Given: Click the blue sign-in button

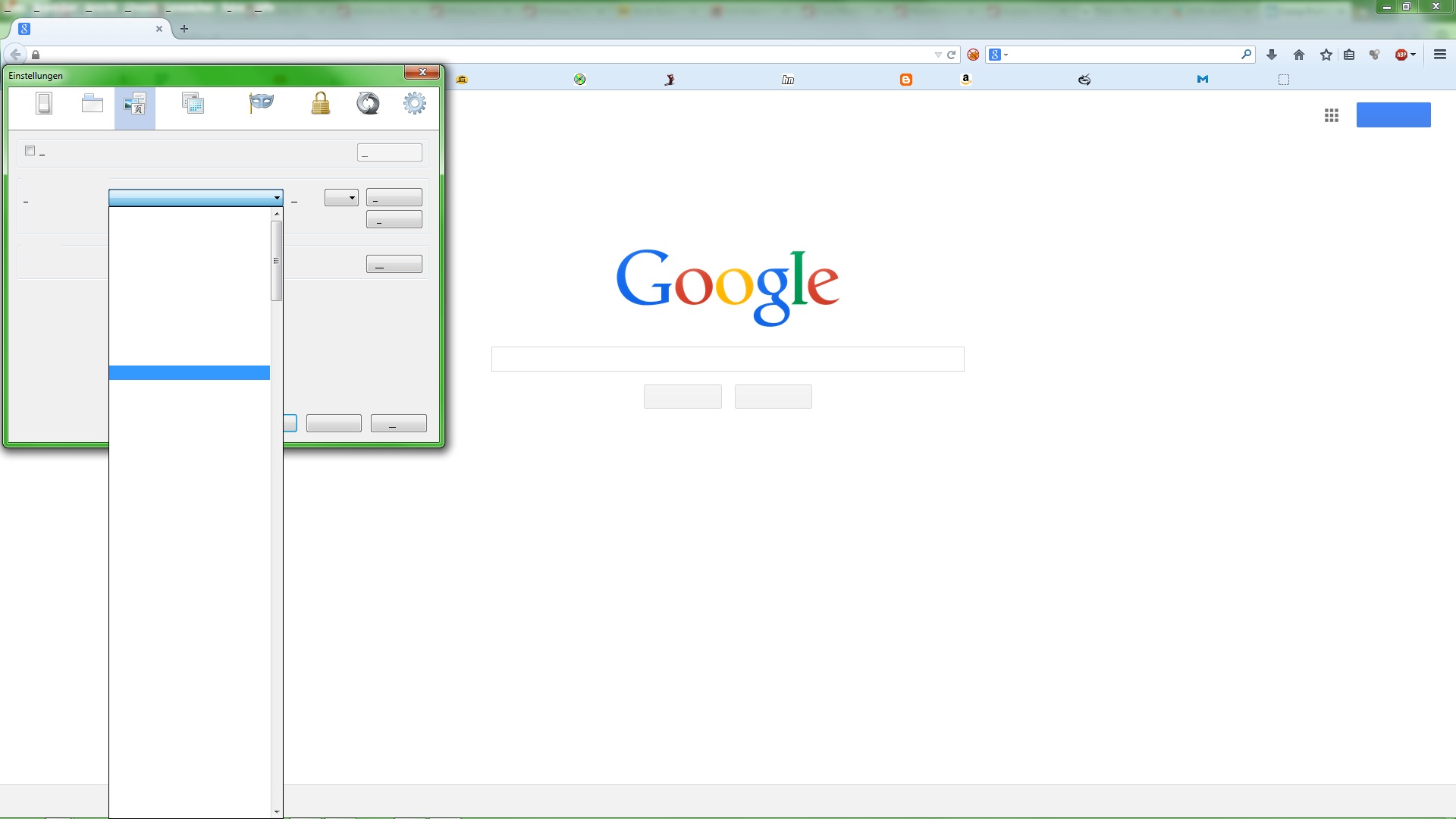Looking at the screenshot, I should click(x=1393, y=115).
